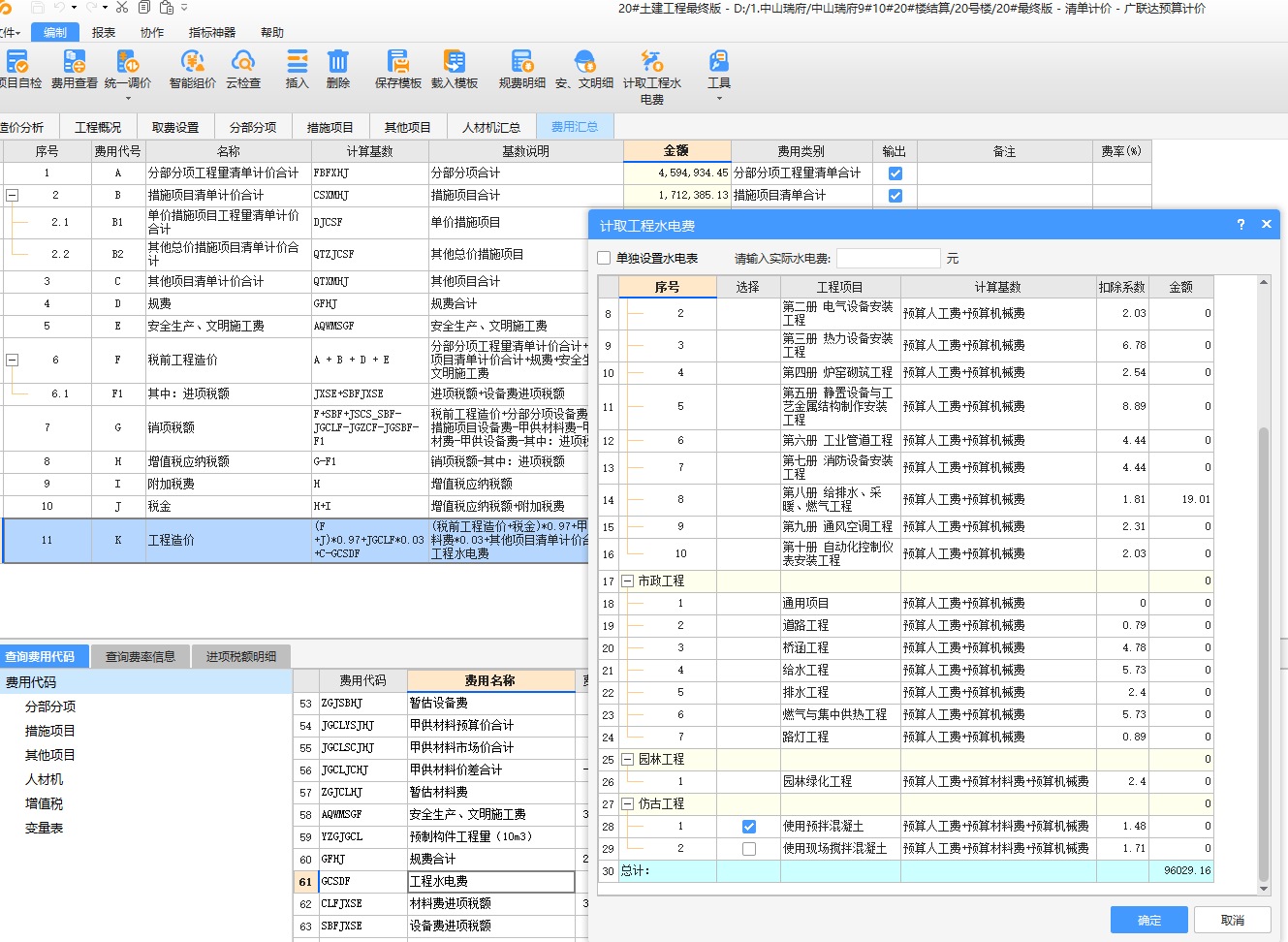Toggle output checkbox for 措施项目清单合计 row
Viewport: 1288px width, 942px height.
point(895,196)
